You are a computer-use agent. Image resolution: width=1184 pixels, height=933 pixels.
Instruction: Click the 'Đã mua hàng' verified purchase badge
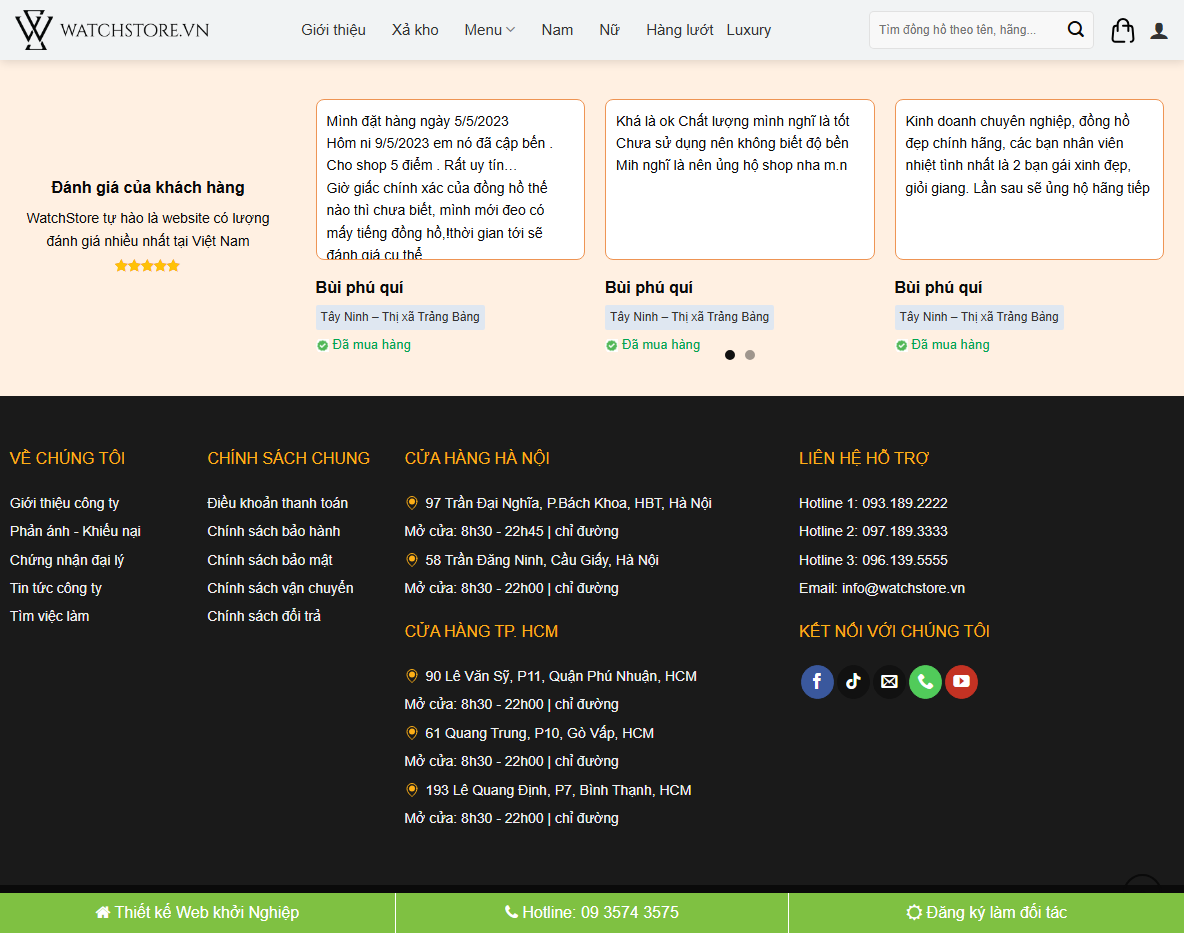point(363,344)
